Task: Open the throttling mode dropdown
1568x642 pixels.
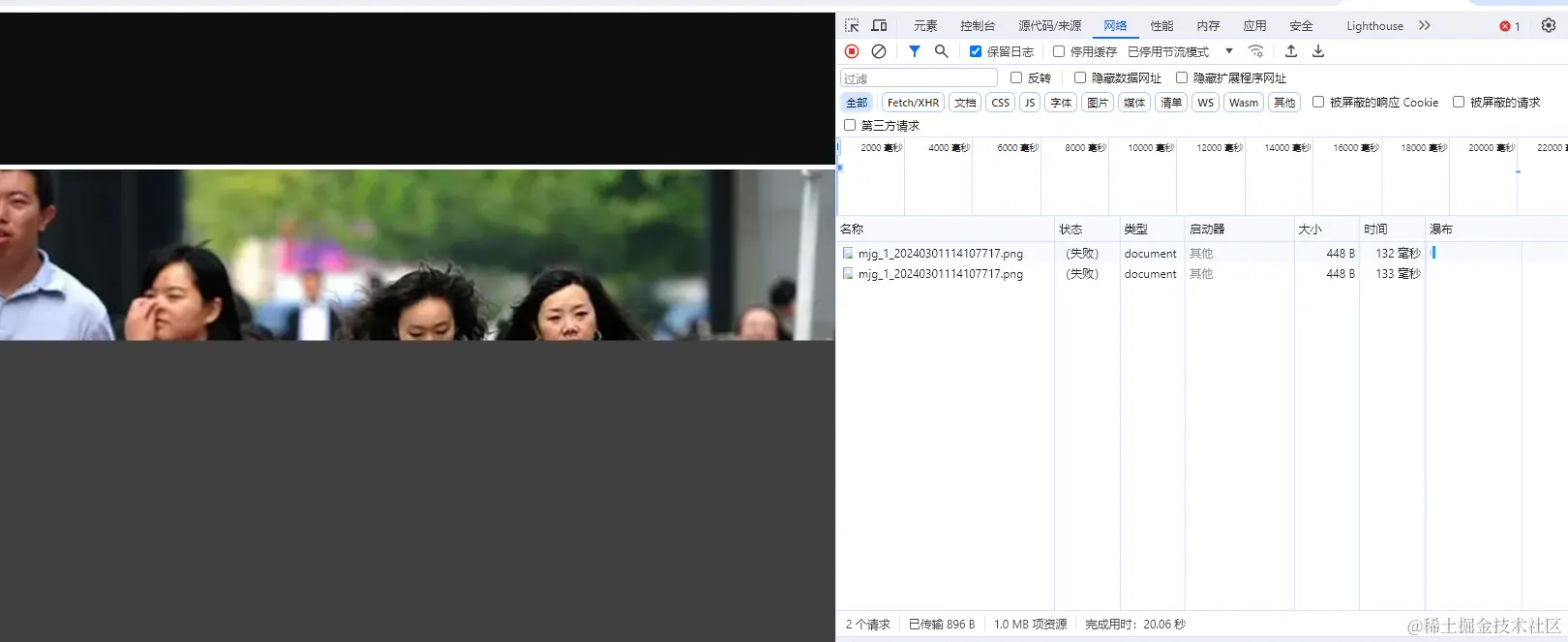Action: [x=1181, y=51]
